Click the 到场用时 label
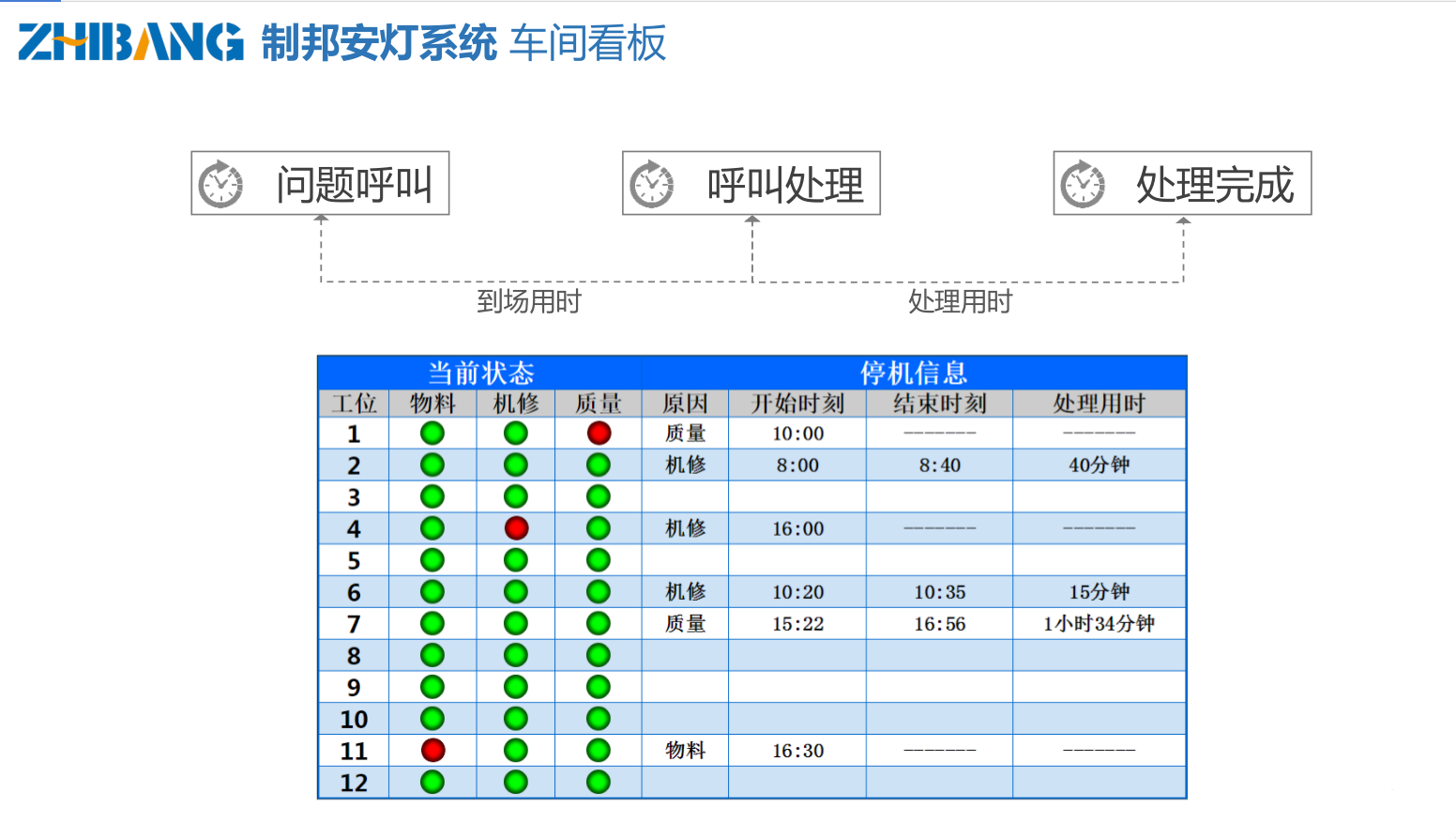The width and height of the screenshot is (1456, 838). coord(529,302)
